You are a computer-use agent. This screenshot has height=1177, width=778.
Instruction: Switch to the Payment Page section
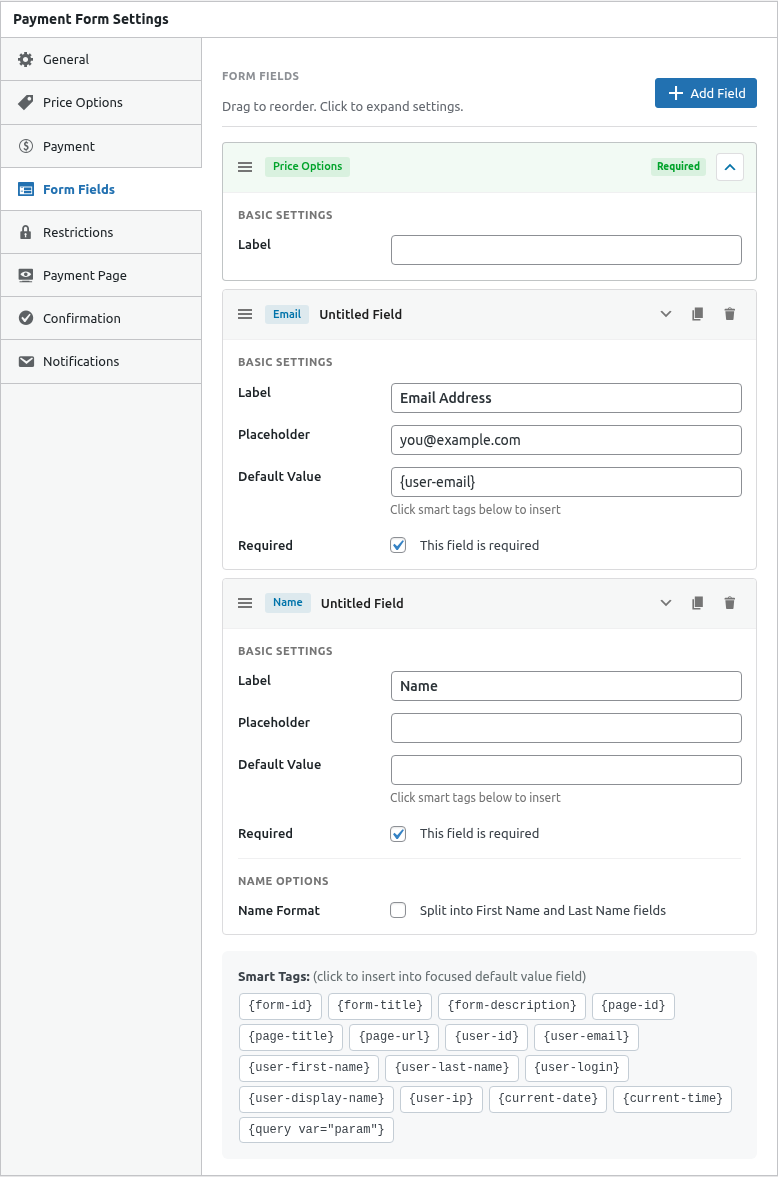(28, 275)
